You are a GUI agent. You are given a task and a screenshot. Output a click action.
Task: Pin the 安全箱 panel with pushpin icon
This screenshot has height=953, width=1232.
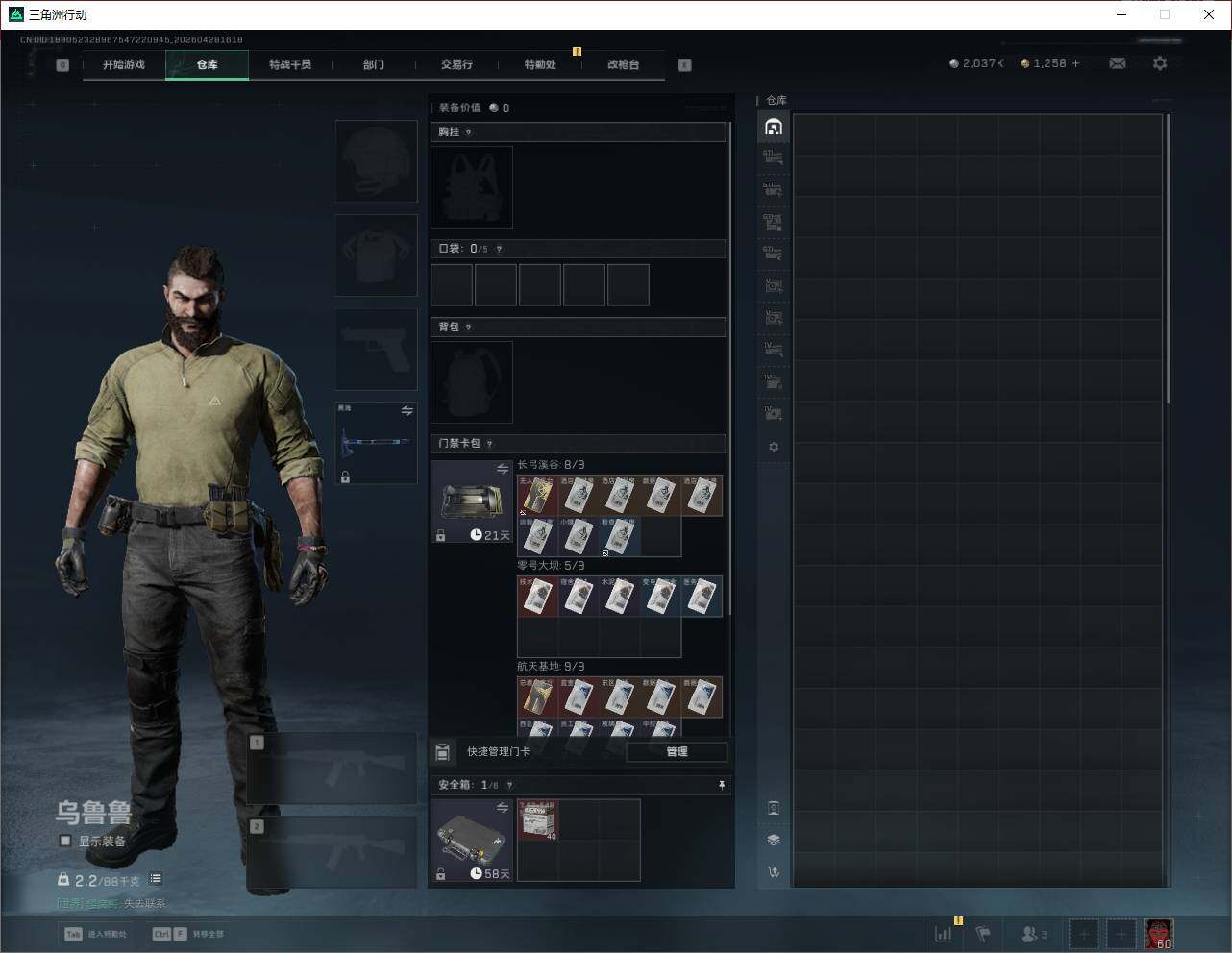pyautogui.click(x=722, y=786)
